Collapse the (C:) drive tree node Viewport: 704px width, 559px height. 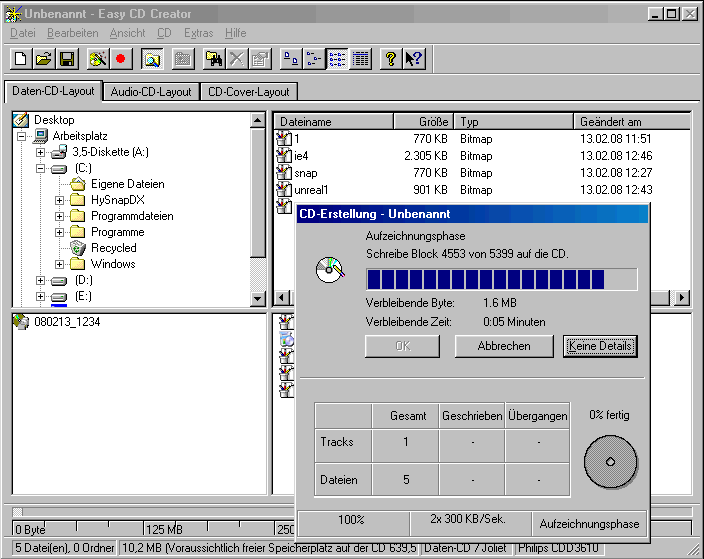pos(41,168)
